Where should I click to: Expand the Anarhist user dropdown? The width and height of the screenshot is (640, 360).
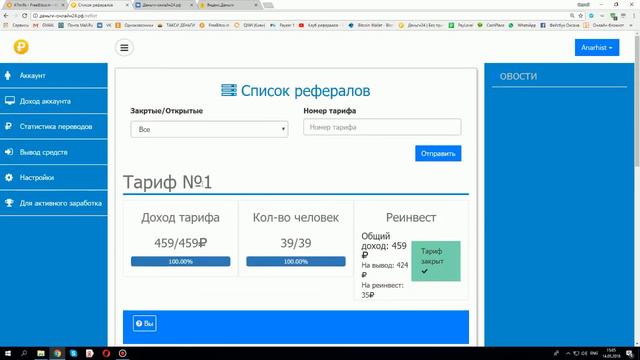click(597, 48)
